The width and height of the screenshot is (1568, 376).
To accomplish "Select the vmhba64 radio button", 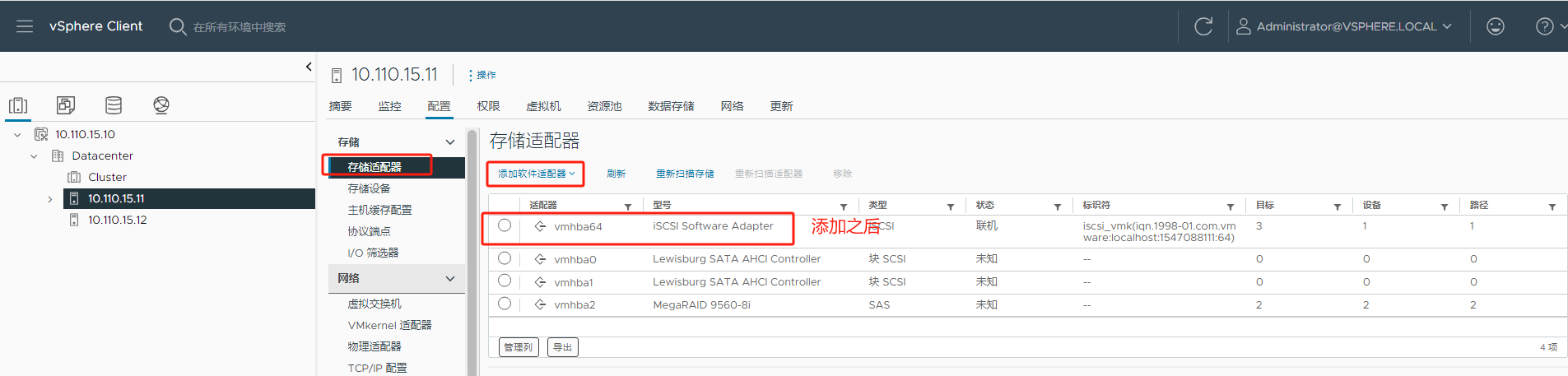I will coord(505,225).
